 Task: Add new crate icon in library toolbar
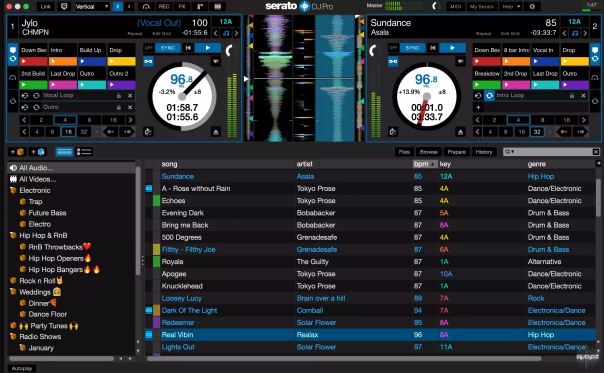(18, 152)
